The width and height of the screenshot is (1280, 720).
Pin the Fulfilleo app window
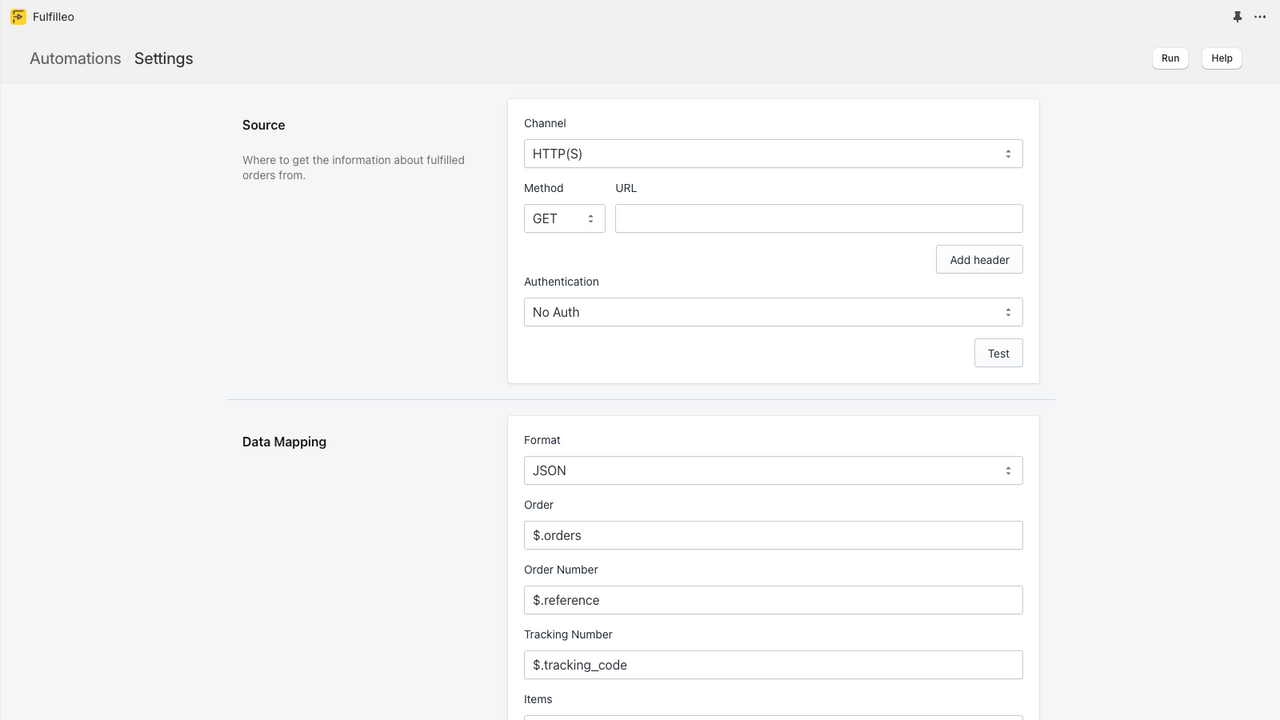1237,17
